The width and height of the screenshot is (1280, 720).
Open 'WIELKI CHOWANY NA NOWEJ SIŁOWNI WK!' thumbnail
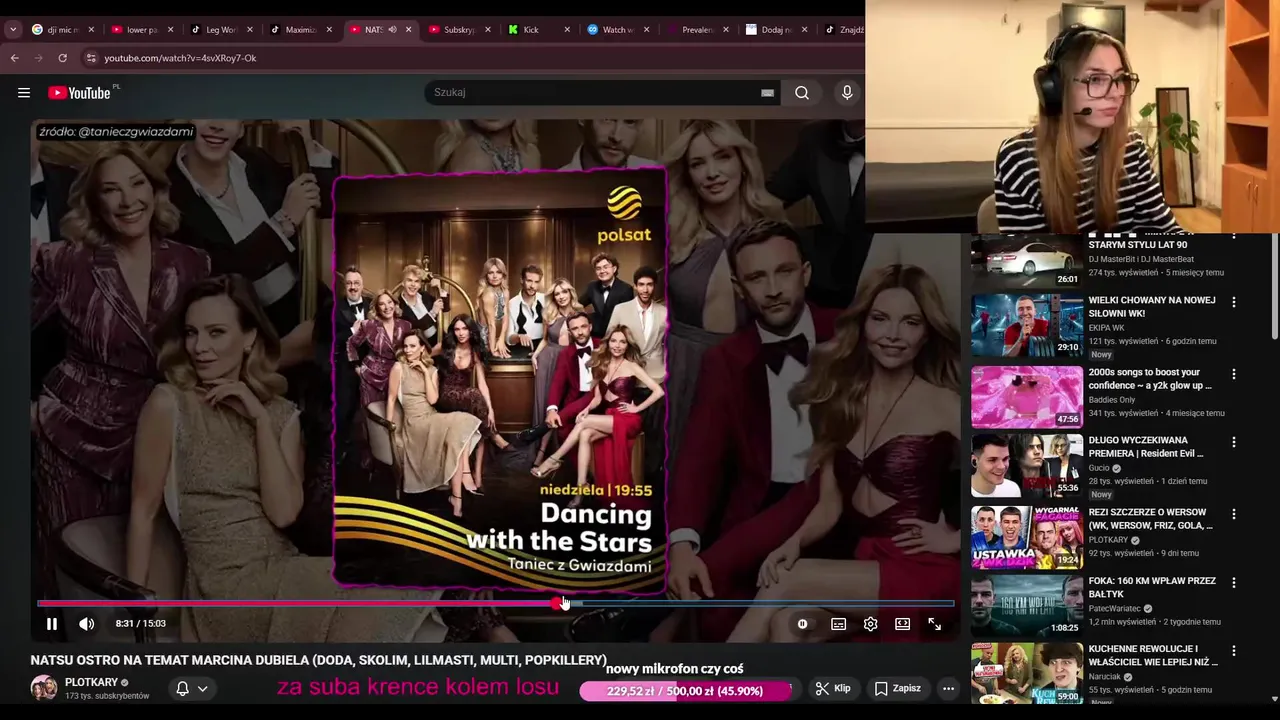(x=1027, y=325)
